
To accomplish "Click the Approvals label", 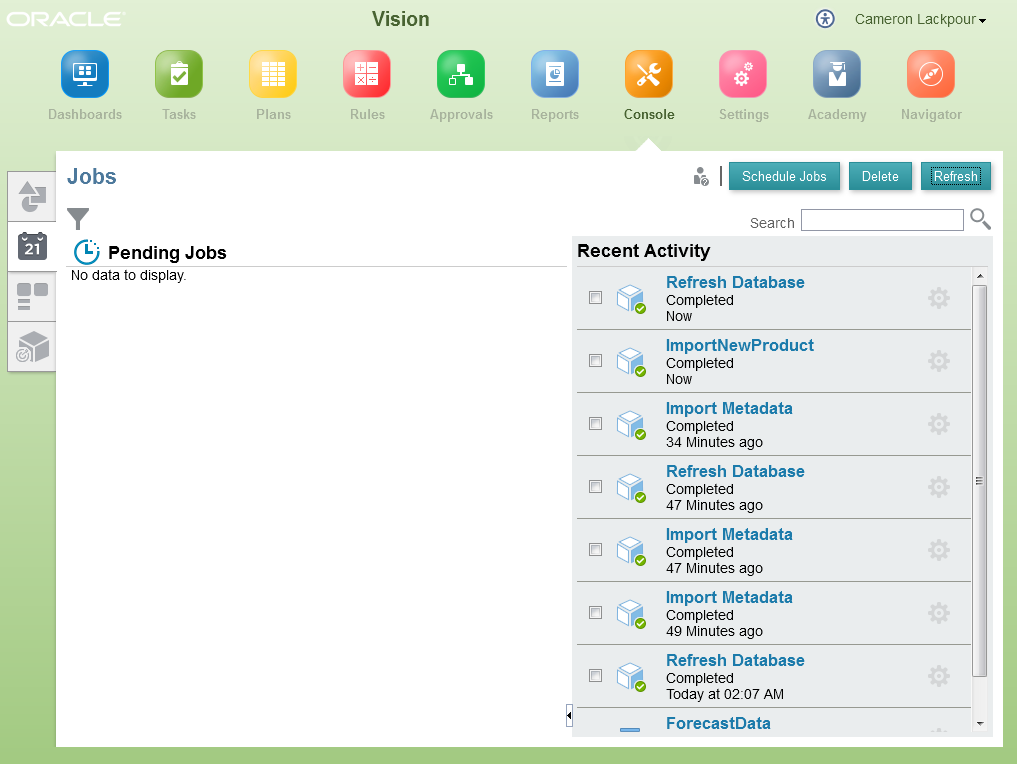I will [461, 114].
